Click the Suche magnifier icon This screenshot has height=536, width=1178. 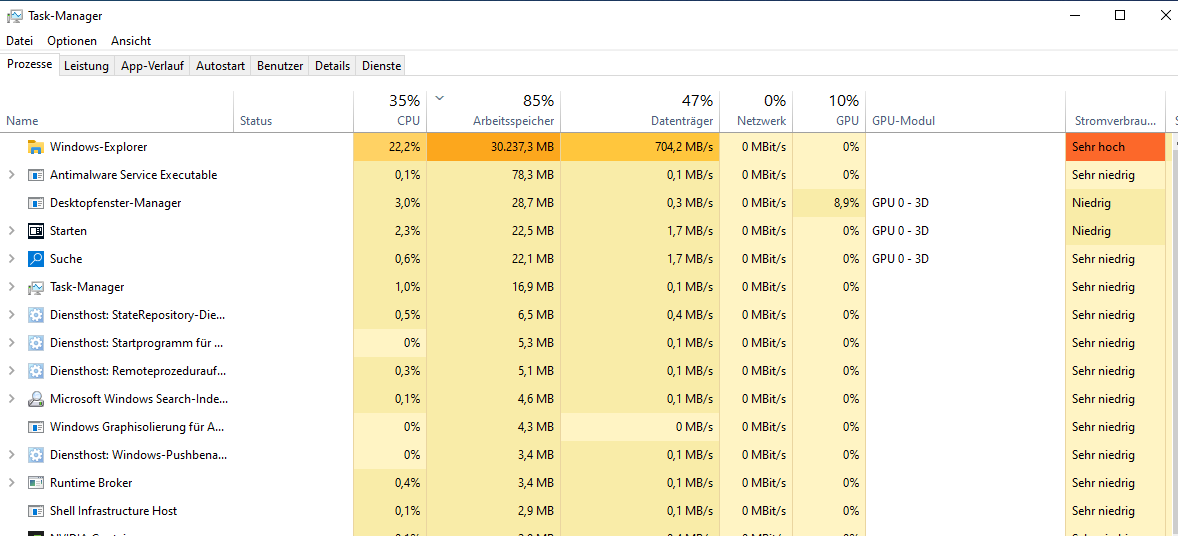[35, 259]
